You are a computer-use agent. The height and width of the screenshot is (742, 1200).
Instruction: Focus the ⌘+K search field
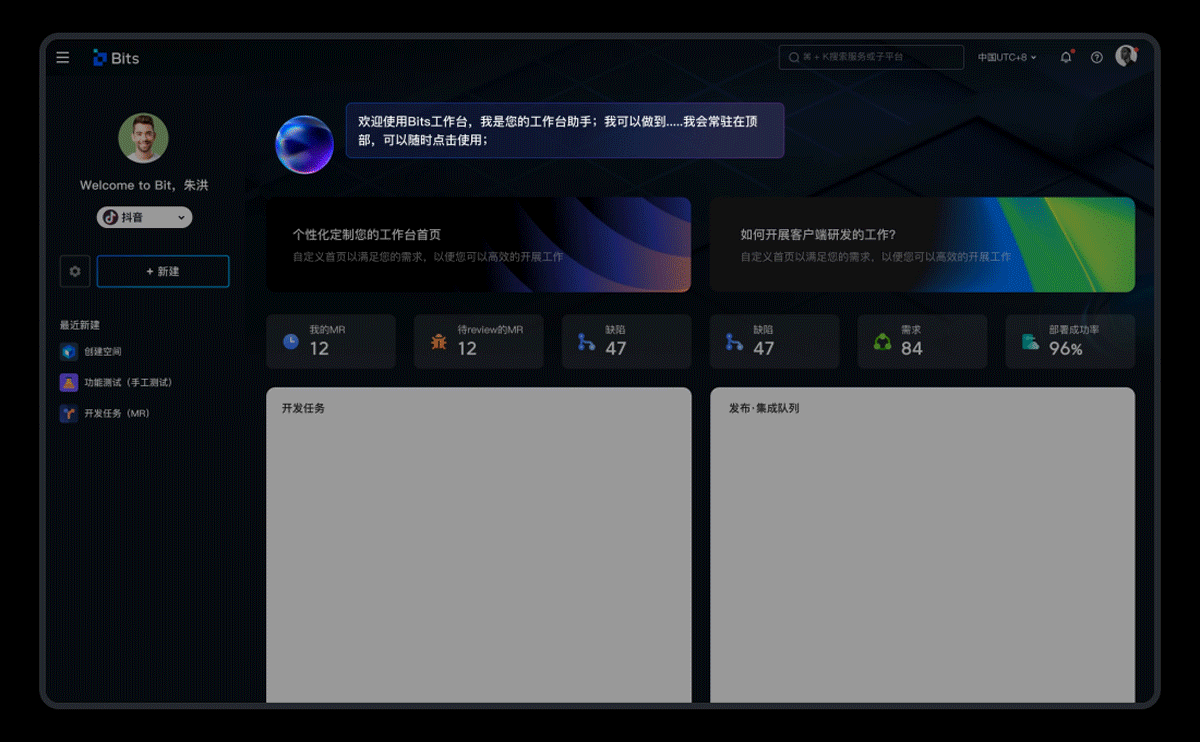click(x=871, y=57)
